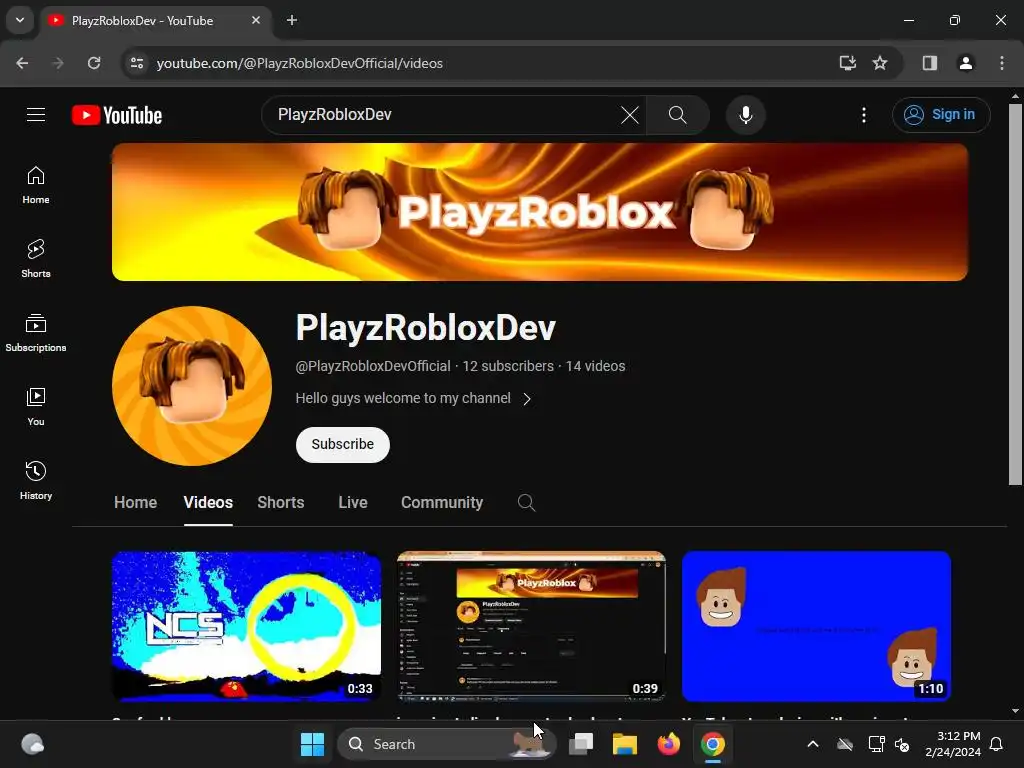Click the browser address bar URL

coord(300,63)
